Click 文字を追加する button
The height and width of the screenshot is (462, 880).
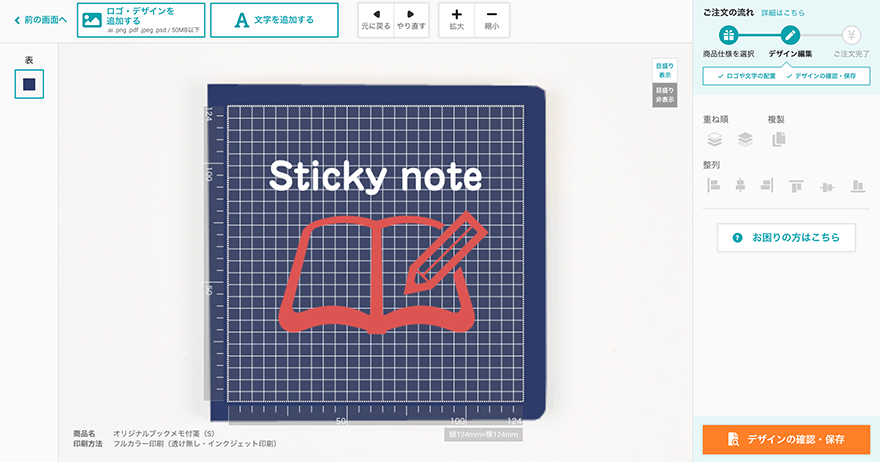[274, 20]
